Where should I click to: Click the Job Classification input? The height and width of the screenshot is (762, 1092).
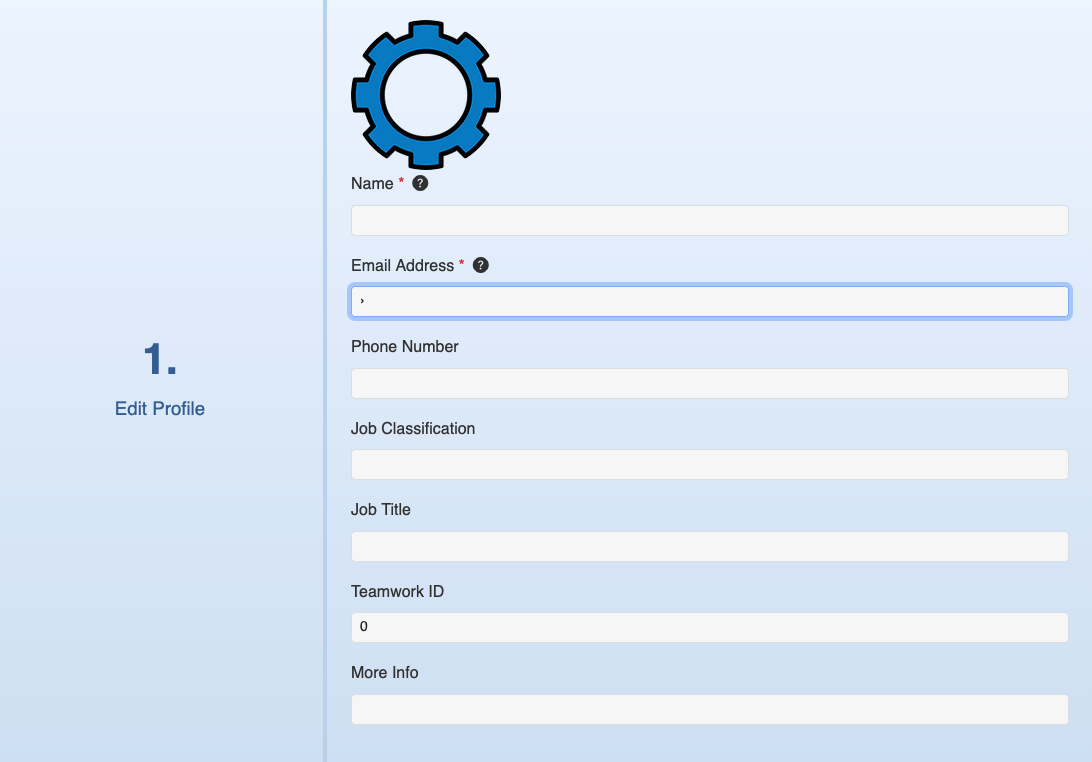click(x=709, y=465)
